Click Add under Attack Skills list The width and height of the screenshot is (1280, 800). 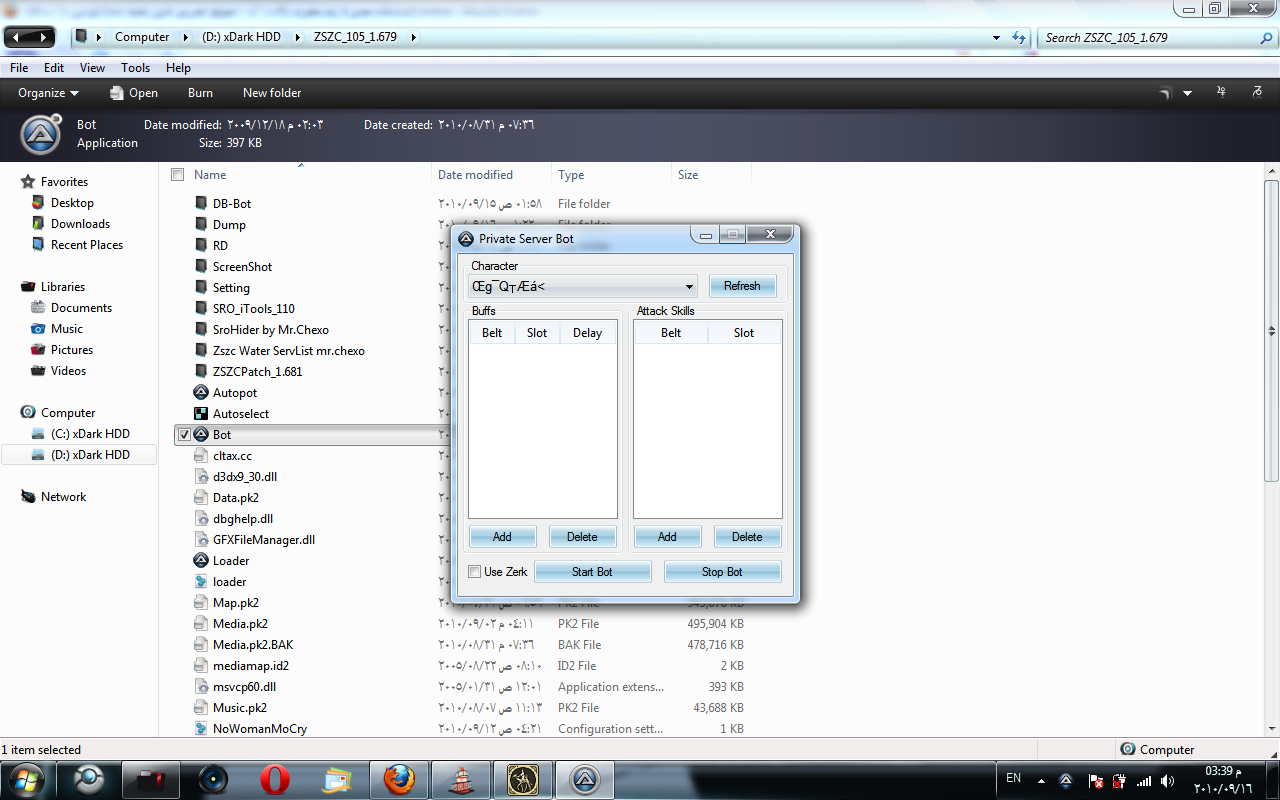tap(667, 537)
